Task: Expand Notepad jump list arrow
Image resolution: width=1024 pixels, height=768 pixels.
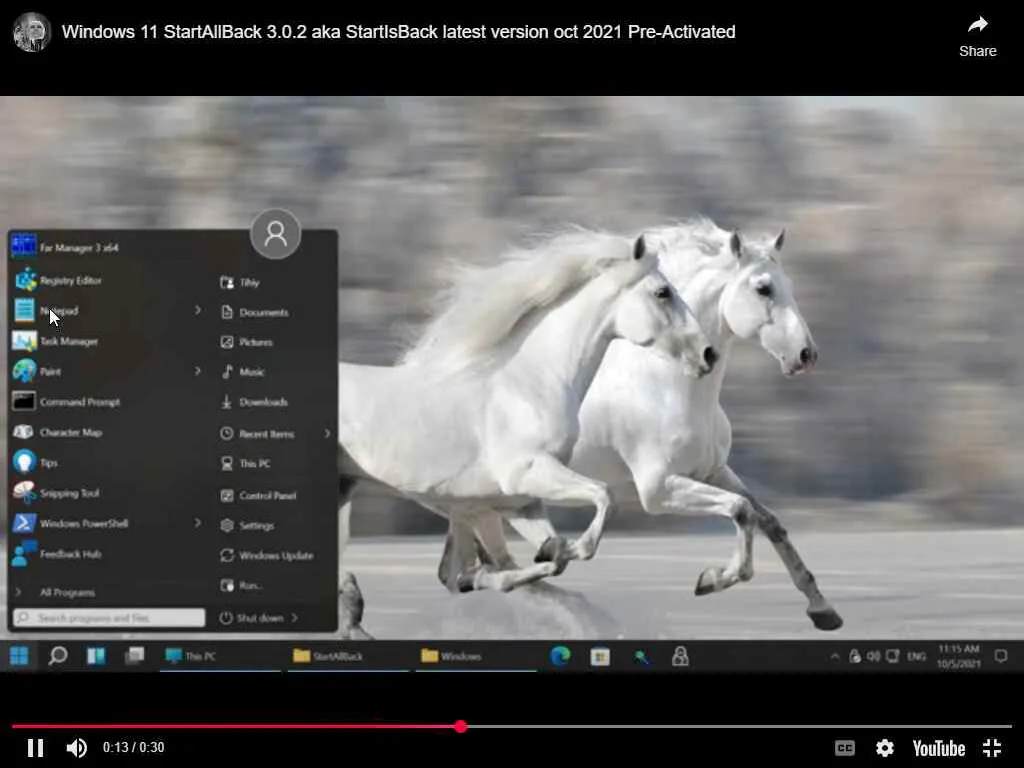Action: pyautogui.click(x=197, y=311)
